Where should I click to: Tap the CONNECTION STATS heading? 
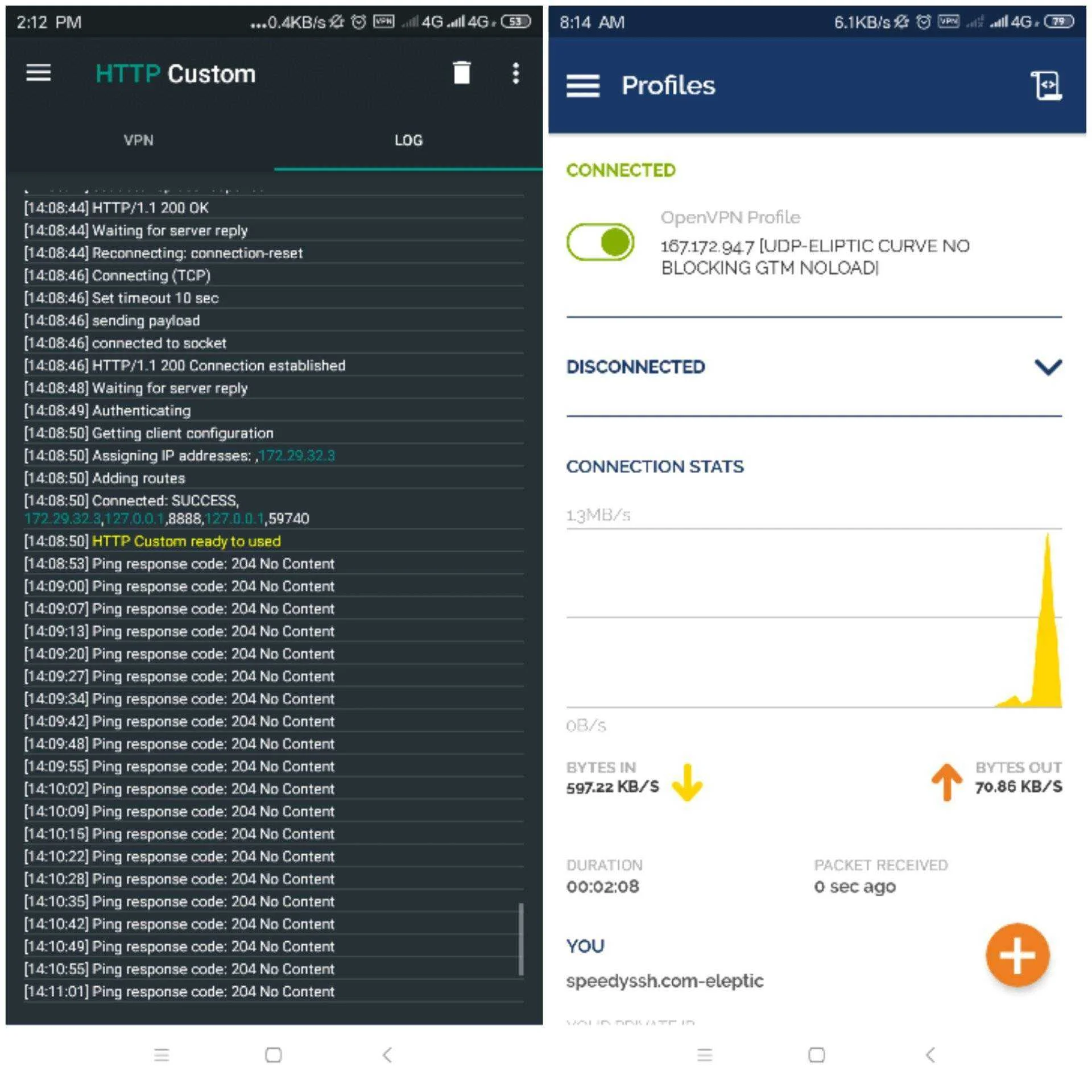(x=655, y=466)
